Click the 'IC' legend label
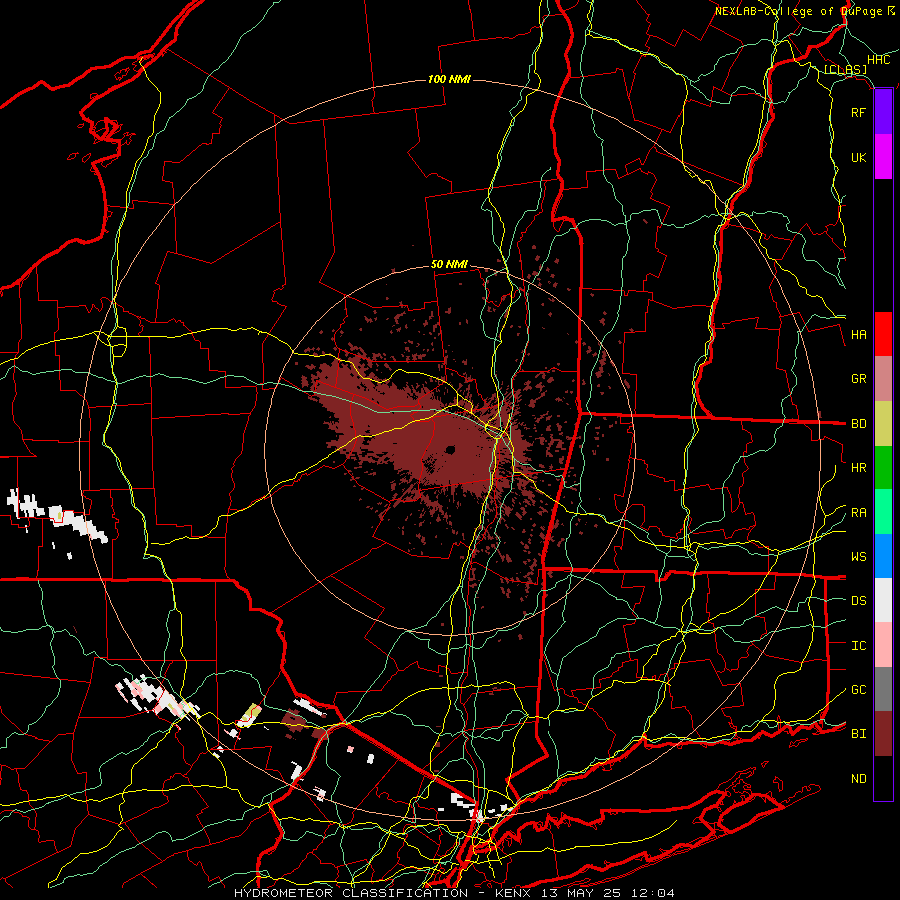The image size is (900, 900). click(858, 646)
